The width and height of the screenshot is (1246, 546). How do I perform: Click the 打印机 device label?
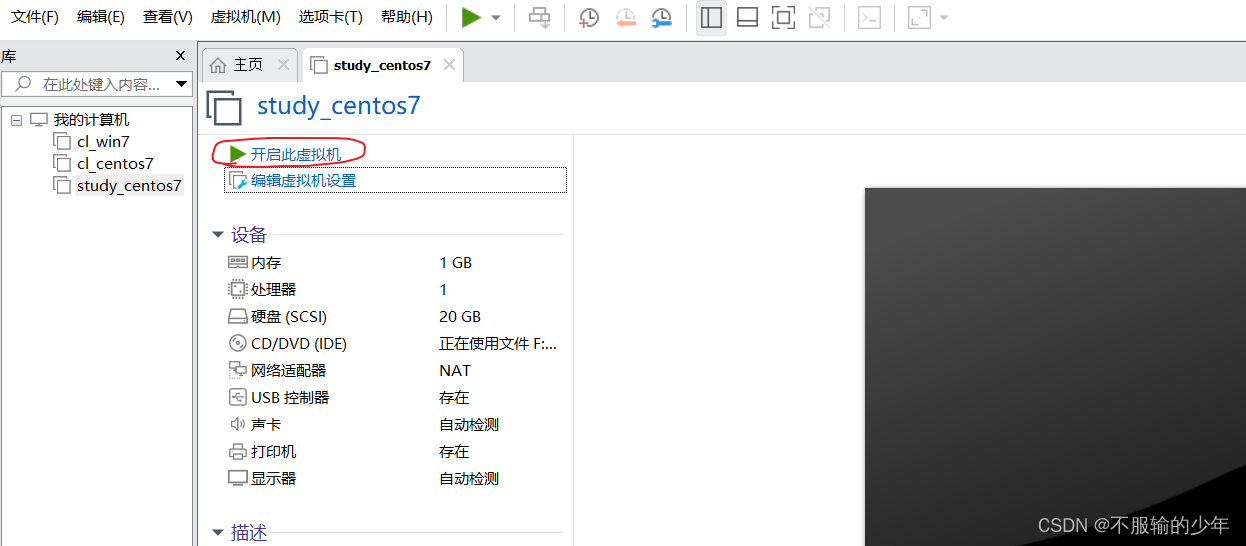coord(274,451)
